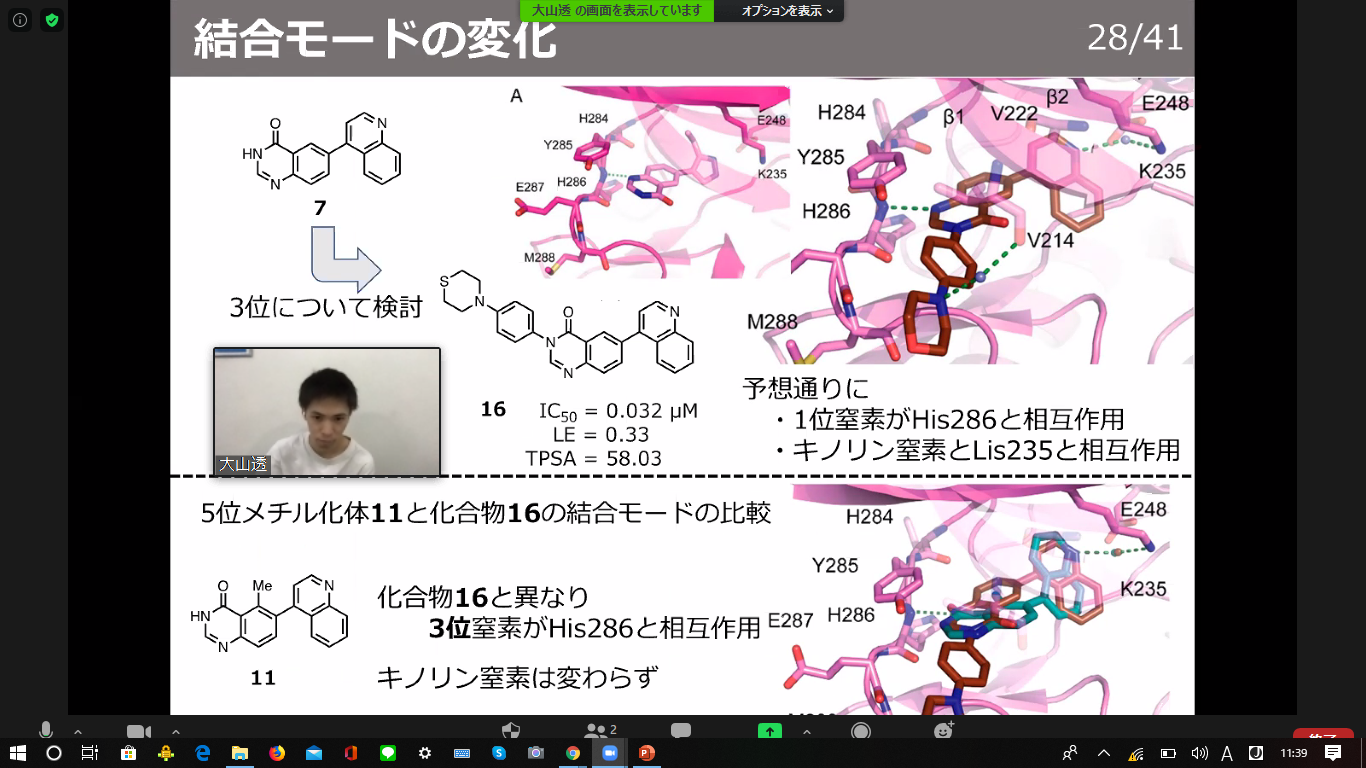Click the green screen-sharing notification banner
The image size is (1366, 768).
click(617, 11)
